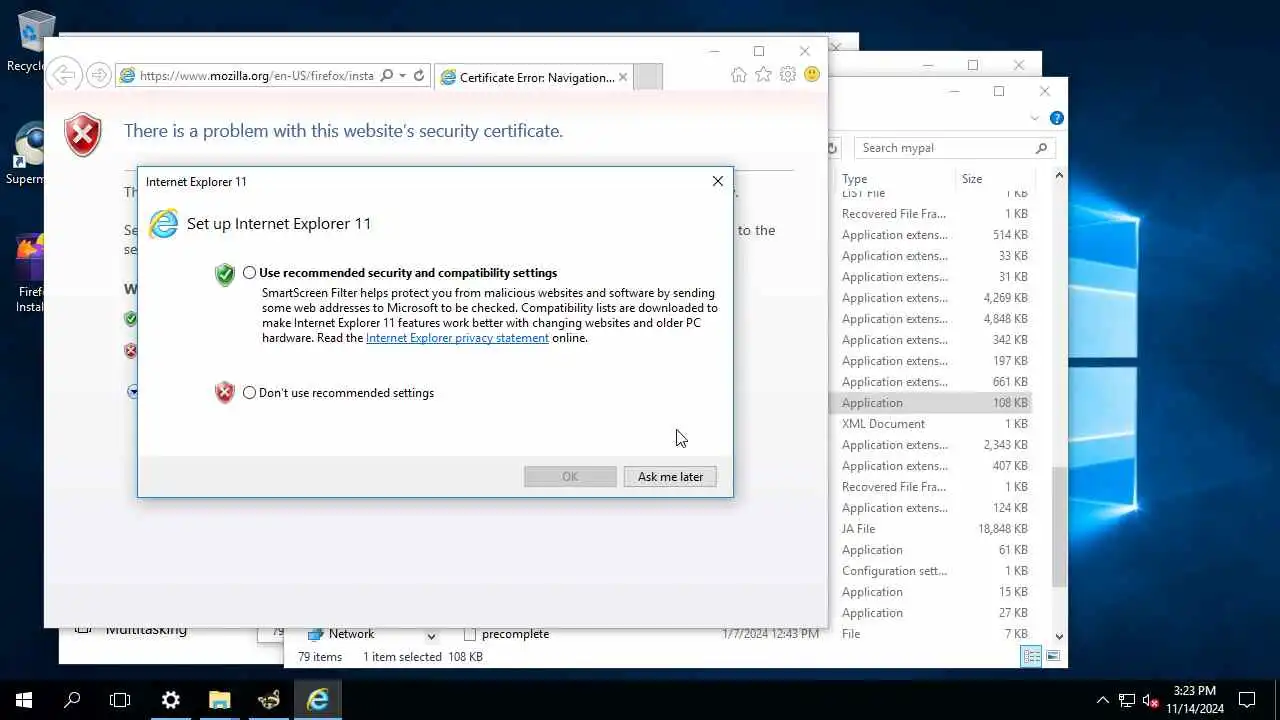Select the highlighted Application 108 KB row
This screenshot has width=1280, height=720.
click(930, 403)
